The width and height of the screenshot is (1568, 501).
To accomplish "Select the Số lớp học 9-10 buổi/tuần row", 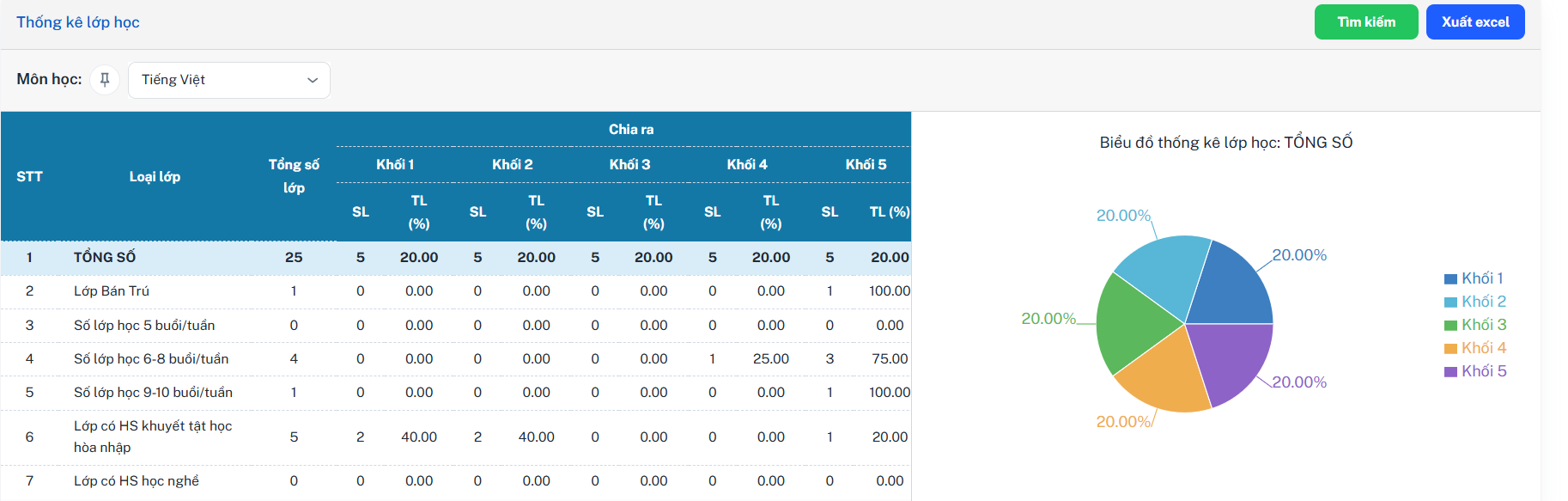I will point(455,393).
